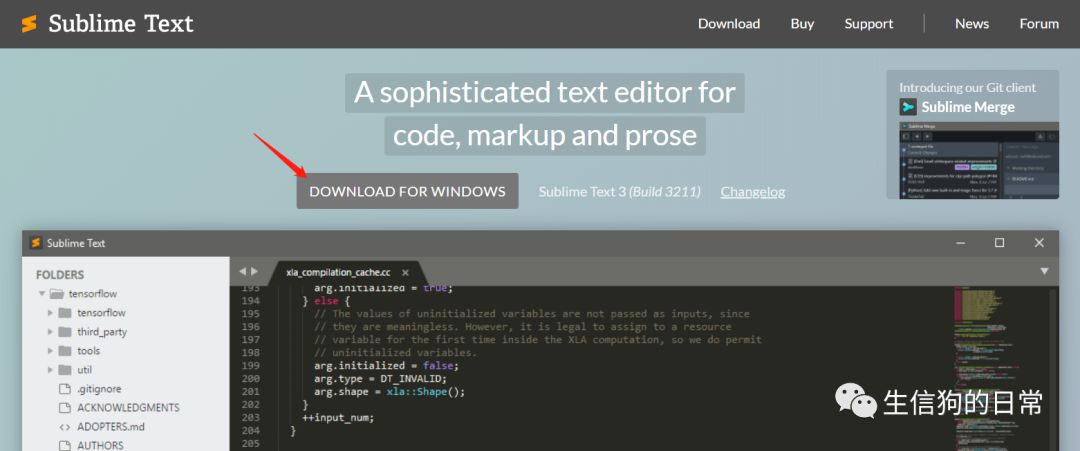Go to the next tab arrow
This screenshot has height=451, width=1080.
click(254, 272)
